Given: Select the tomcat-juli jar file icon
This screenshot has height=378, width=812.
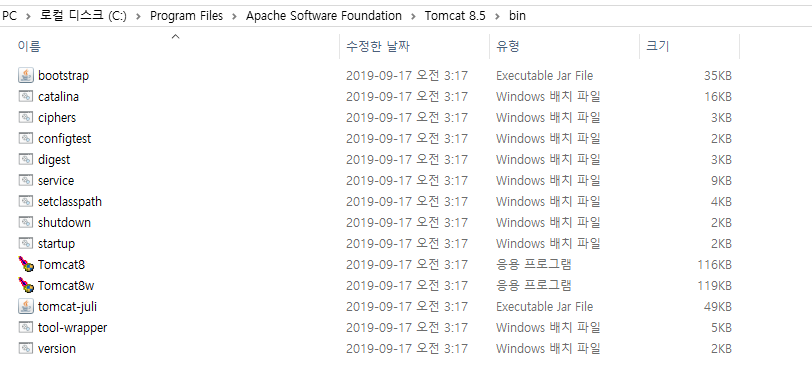Looking at the screenshot, I should pyautogui.click(x=26, y=307).
